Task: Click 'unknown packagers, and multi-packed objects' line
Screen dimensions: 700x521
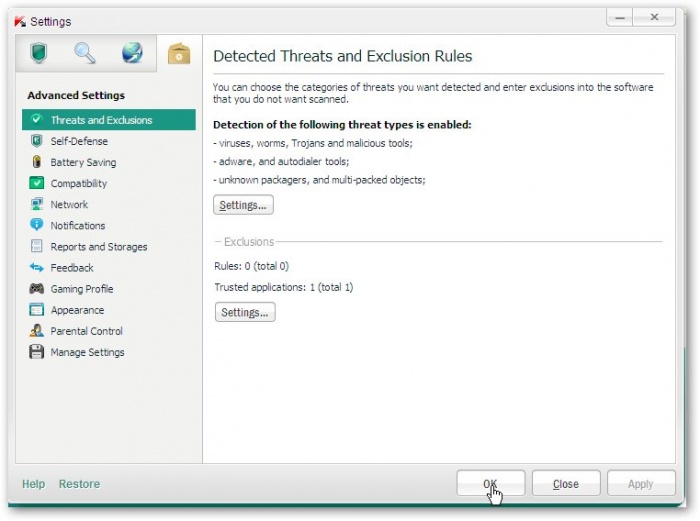Action: (x=319, y=180)
